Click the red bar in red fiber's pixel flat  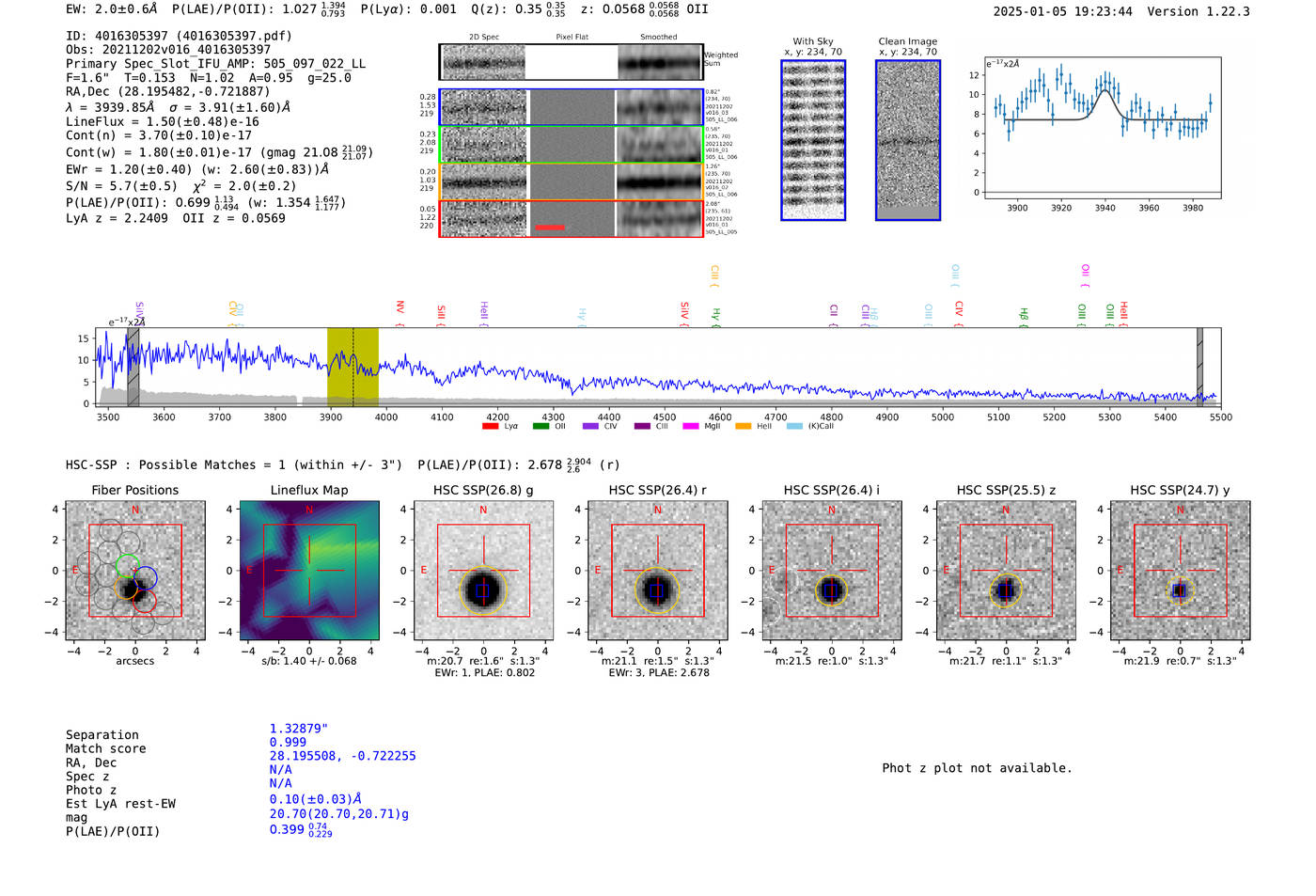(x=550, y=228)
